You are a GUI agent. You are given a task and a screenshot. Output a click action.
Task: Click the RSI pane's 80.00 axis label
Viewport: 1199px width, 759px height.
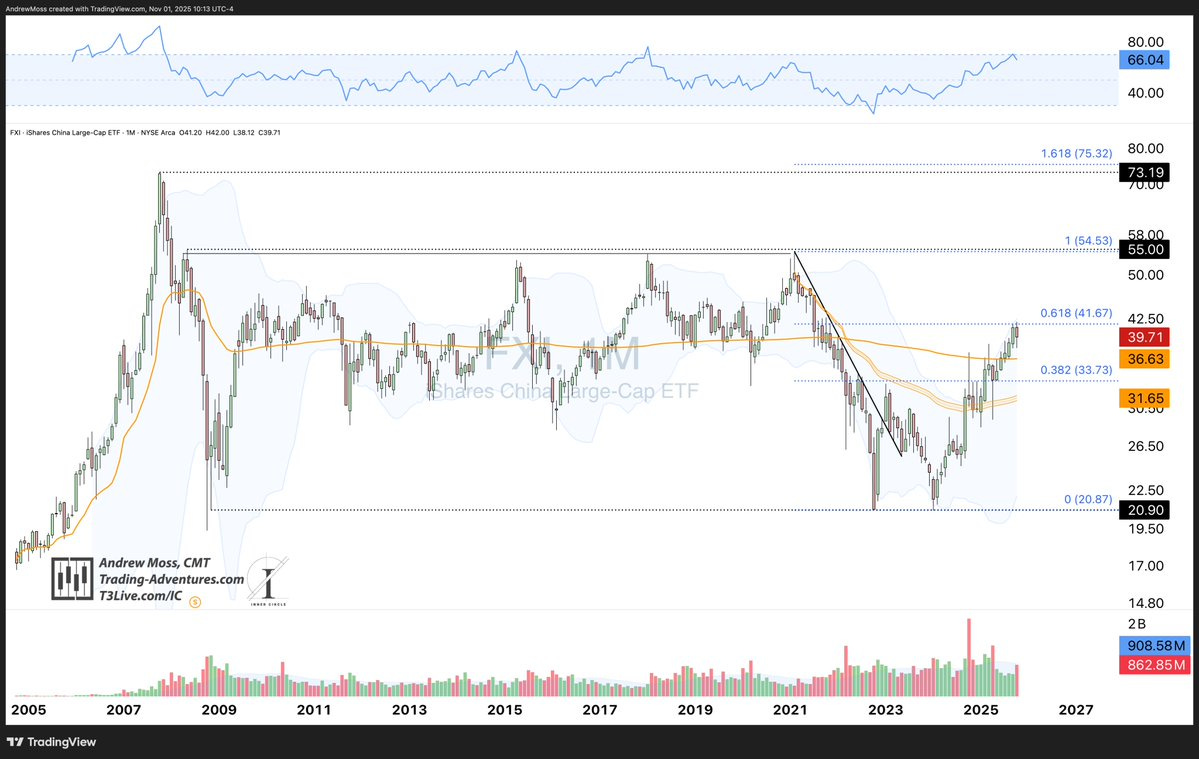click(x=1145, y=42)
